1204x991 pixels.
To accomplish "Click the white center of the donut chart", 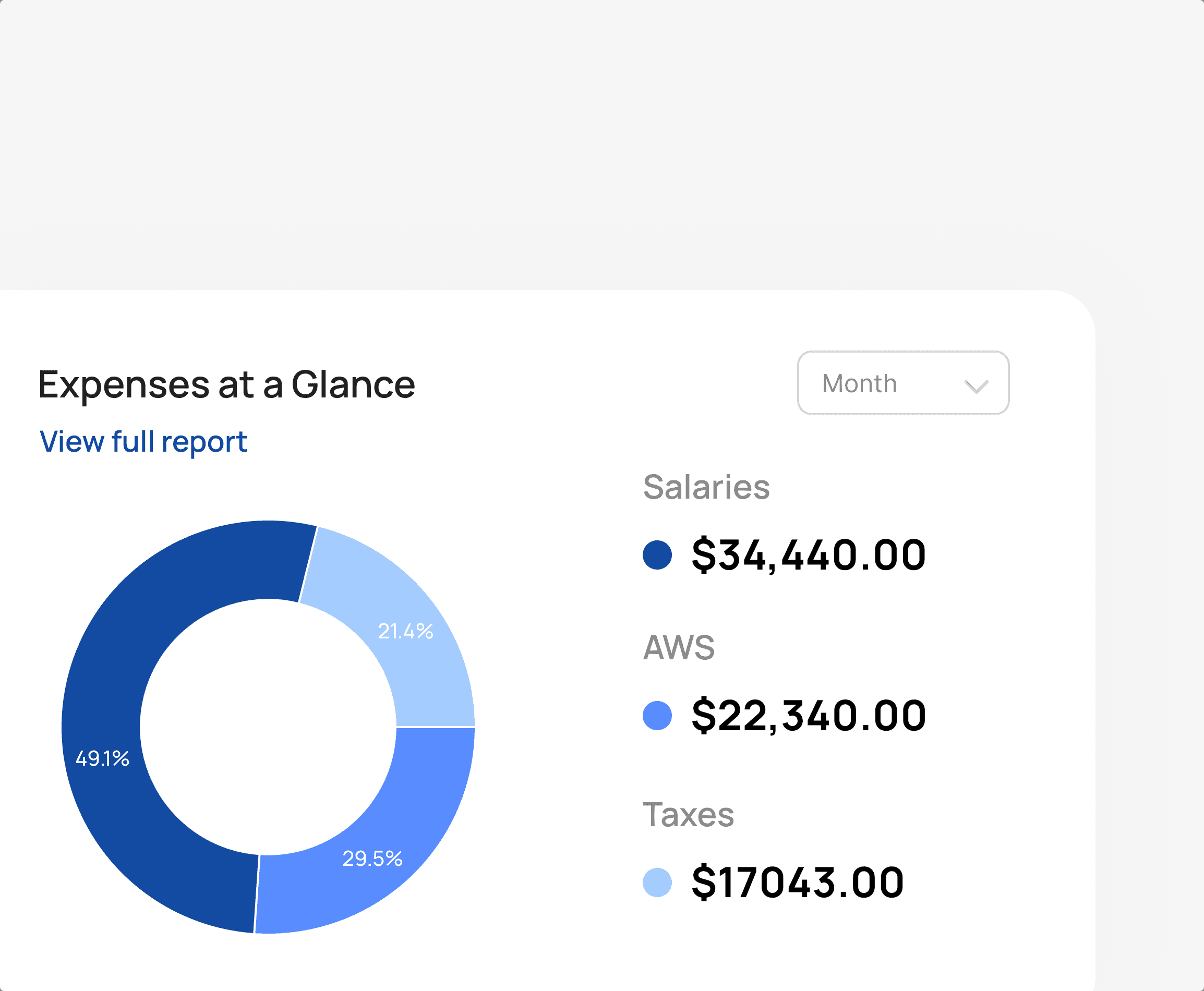I will [268, 727].
